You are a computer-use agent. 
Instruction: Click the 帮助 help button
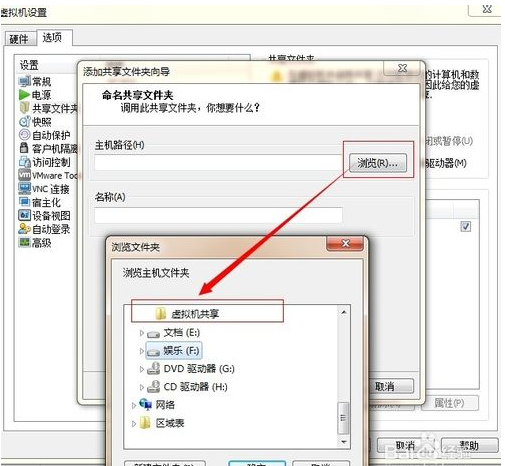tap(469, 445)
